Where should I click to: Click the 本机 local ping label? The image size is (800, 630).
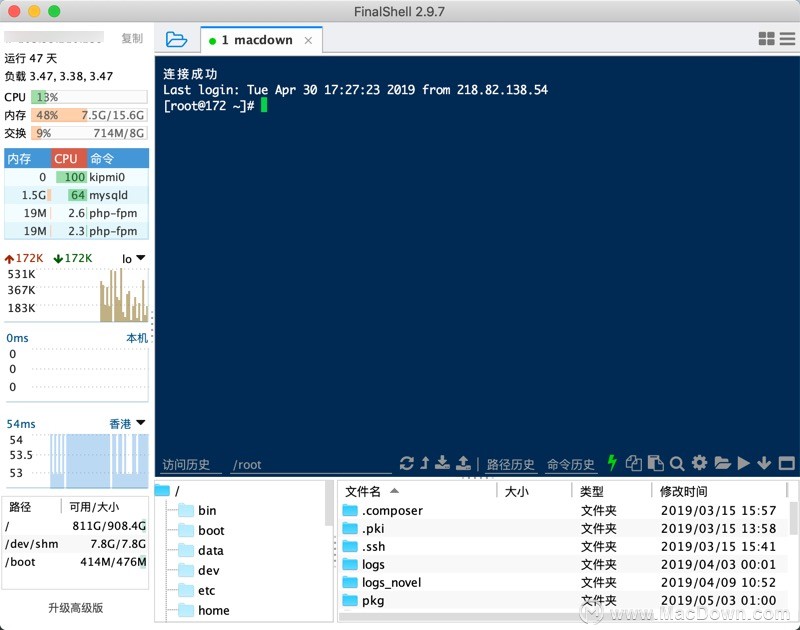click(x=137, y=338)
